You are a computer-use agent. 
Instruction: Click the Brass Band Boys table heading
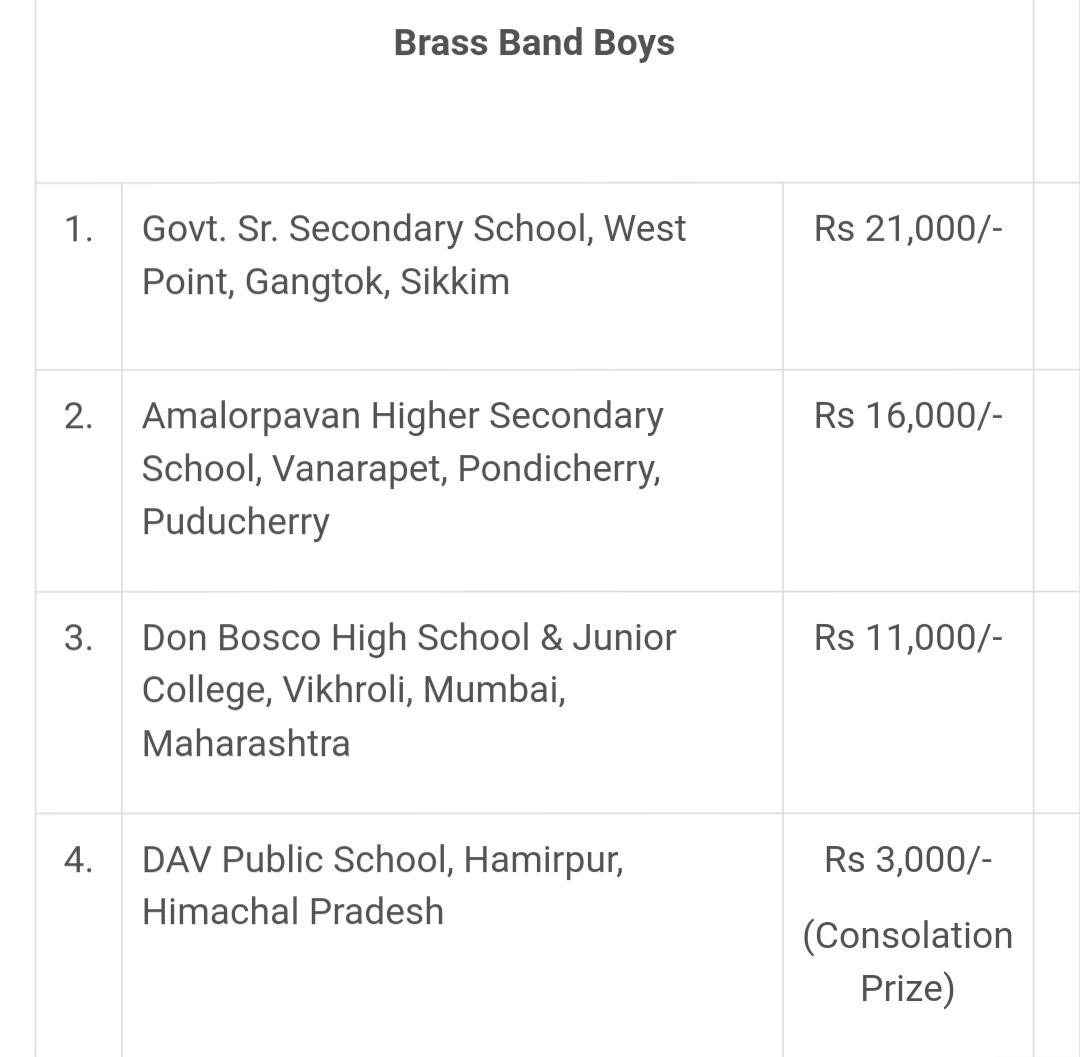pyautogui.click(x=534, y=43)
